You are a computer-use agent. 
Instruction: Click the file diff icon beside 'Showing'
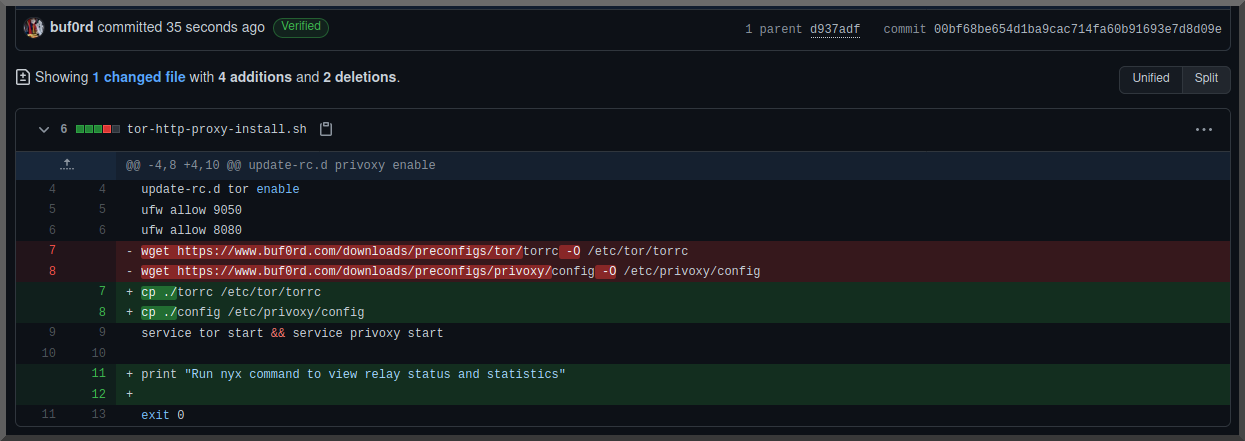coord(23,77)
